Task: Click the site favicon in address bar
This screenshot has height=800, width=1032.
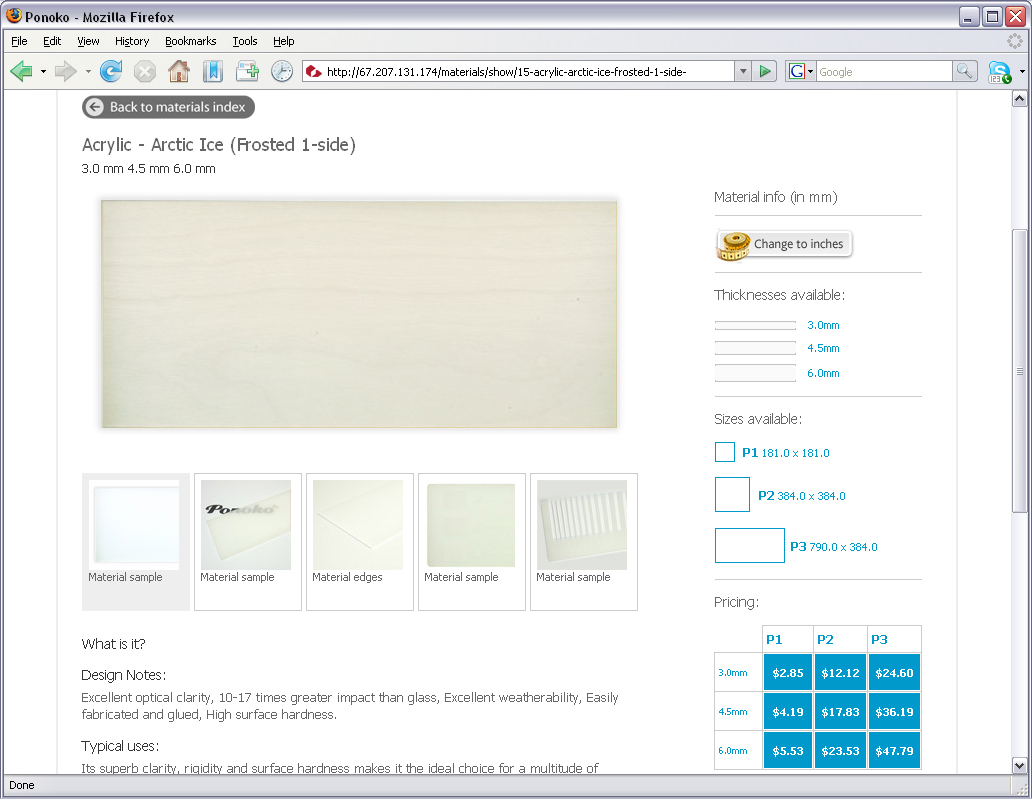Action: 314,72
